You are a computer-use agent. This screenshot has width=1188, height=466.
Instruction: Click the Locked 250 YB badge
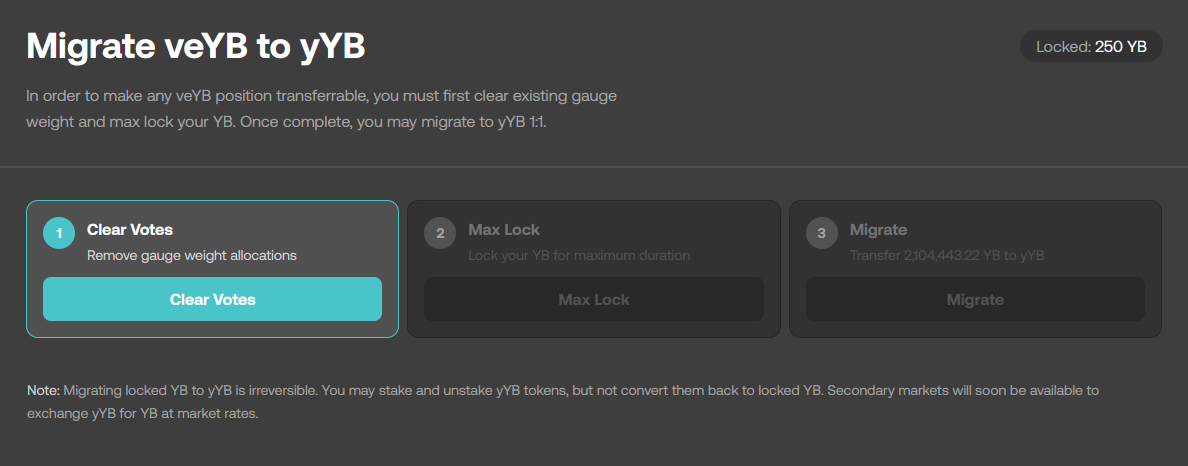(1091, 46)
